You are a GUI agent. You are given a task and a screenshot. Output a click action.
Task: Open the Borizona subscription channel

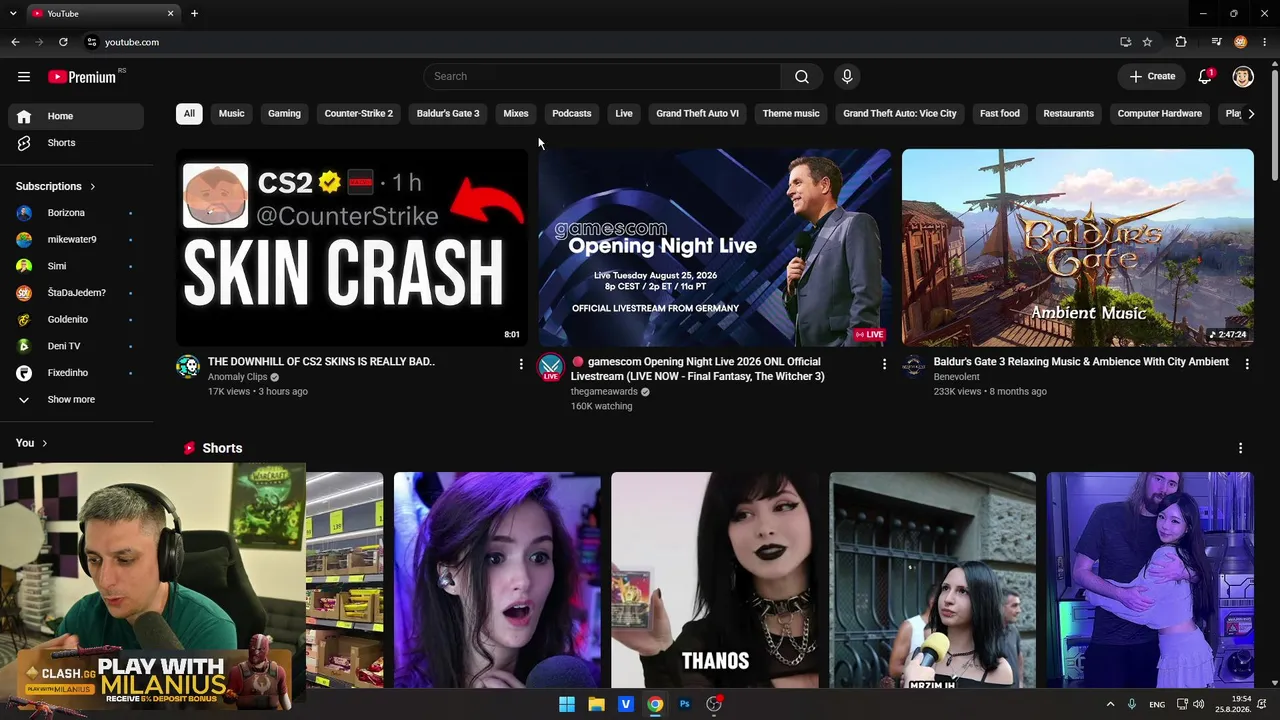click(76, 213)
